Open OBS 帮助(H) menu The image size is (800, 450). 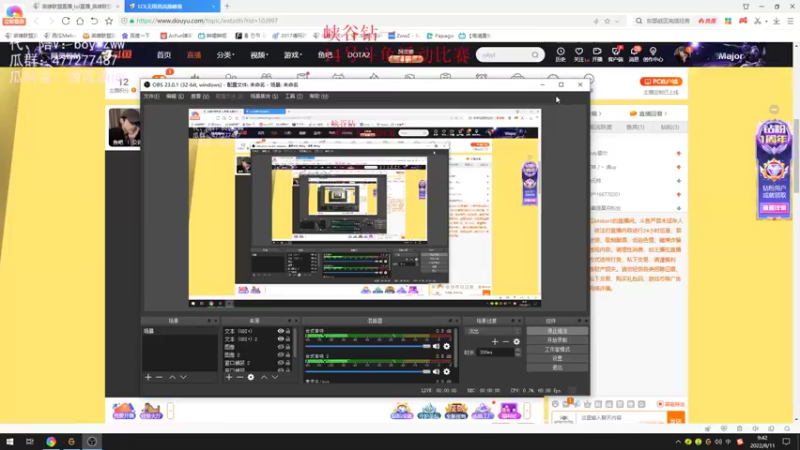(318, 96)
